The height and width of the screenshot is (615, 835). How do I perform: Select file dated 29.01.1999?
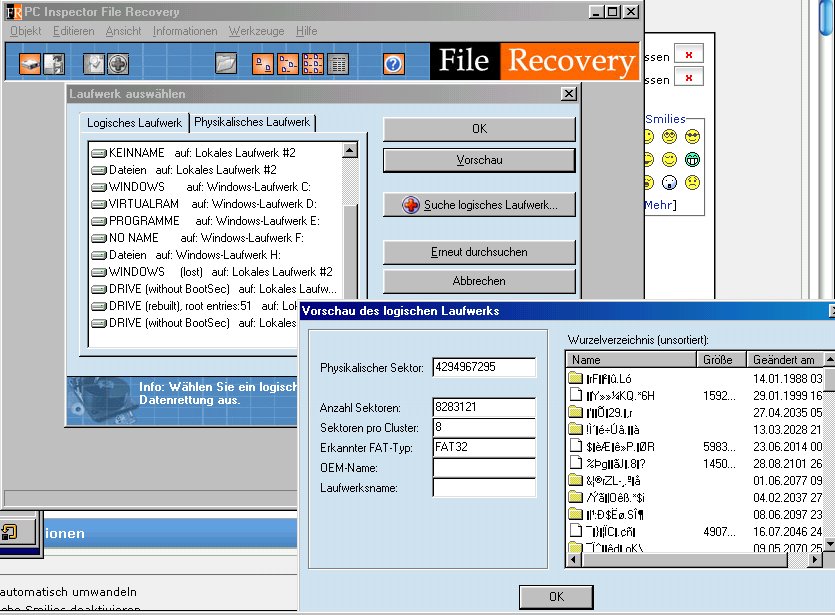695,396
